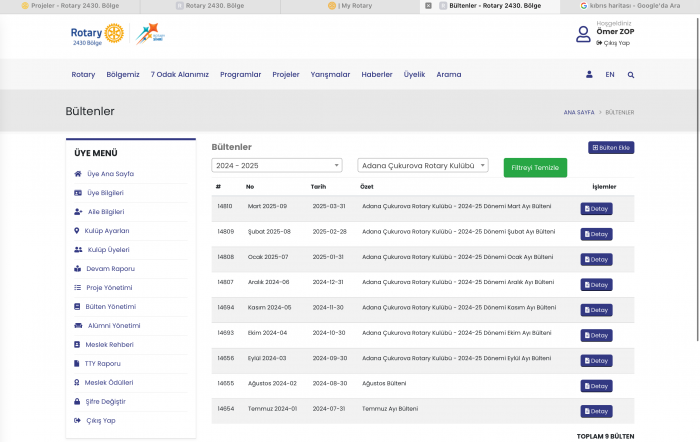
Task: Go to ANA SAYFA breadcrumb link
Action: click(x=579, y=113)
